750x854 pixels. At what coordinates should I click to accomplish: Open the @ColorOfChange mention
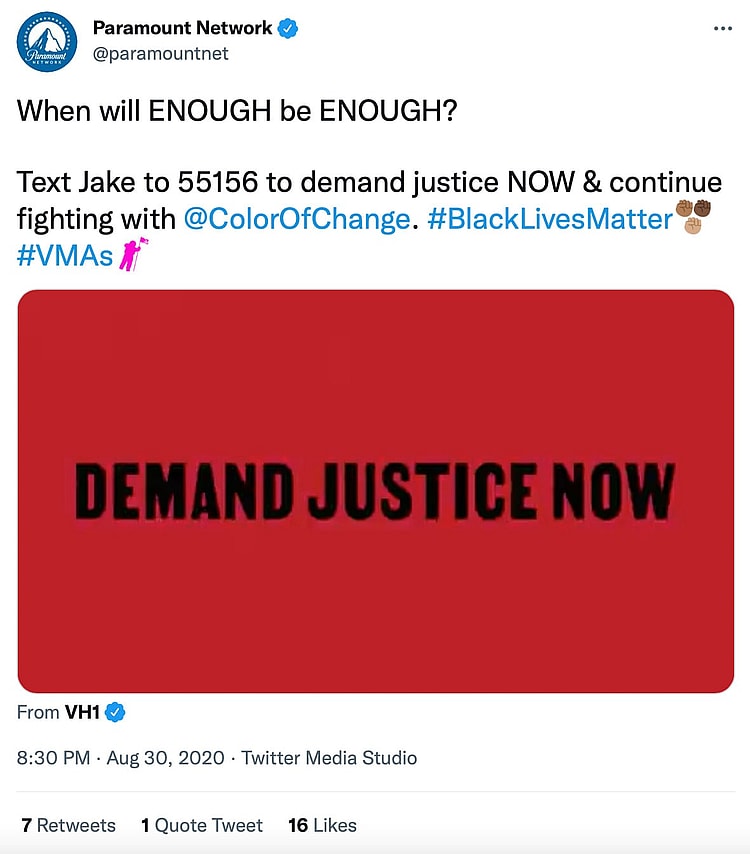(297, 219)
